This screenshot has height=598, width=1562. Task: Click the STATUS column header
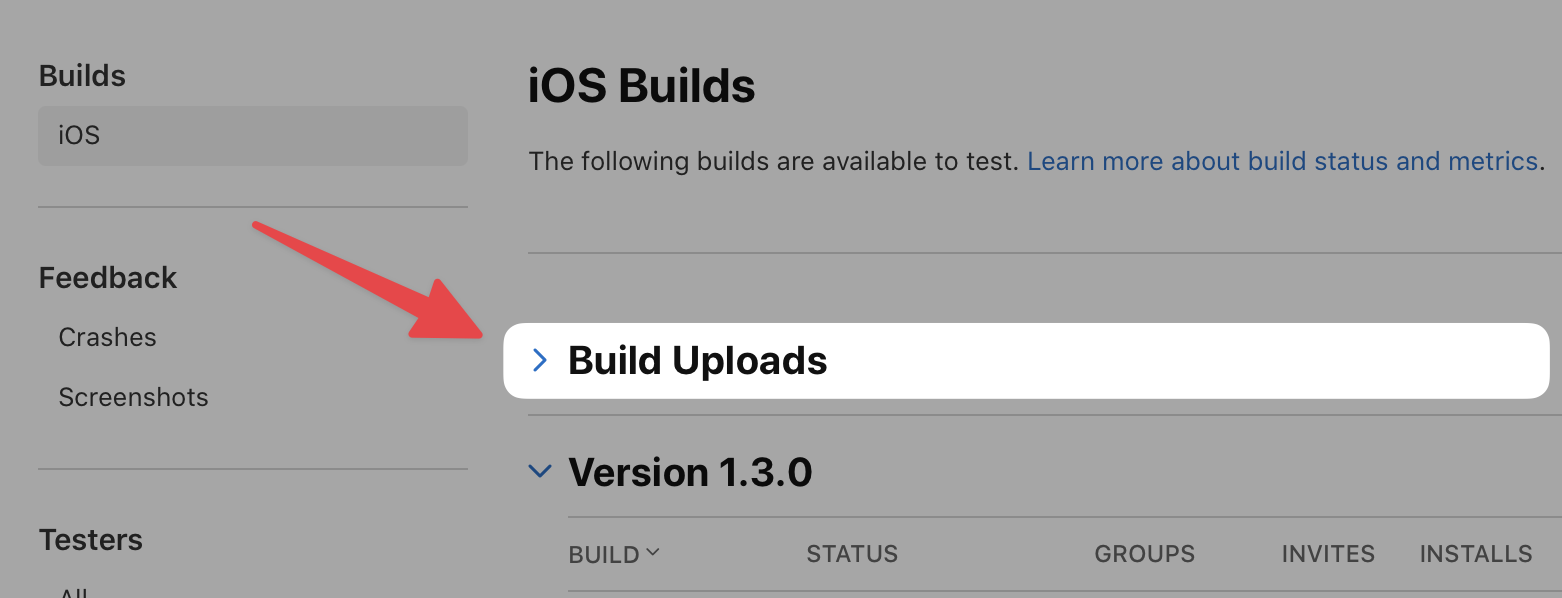pyautogui.click(x=852, y=554)
